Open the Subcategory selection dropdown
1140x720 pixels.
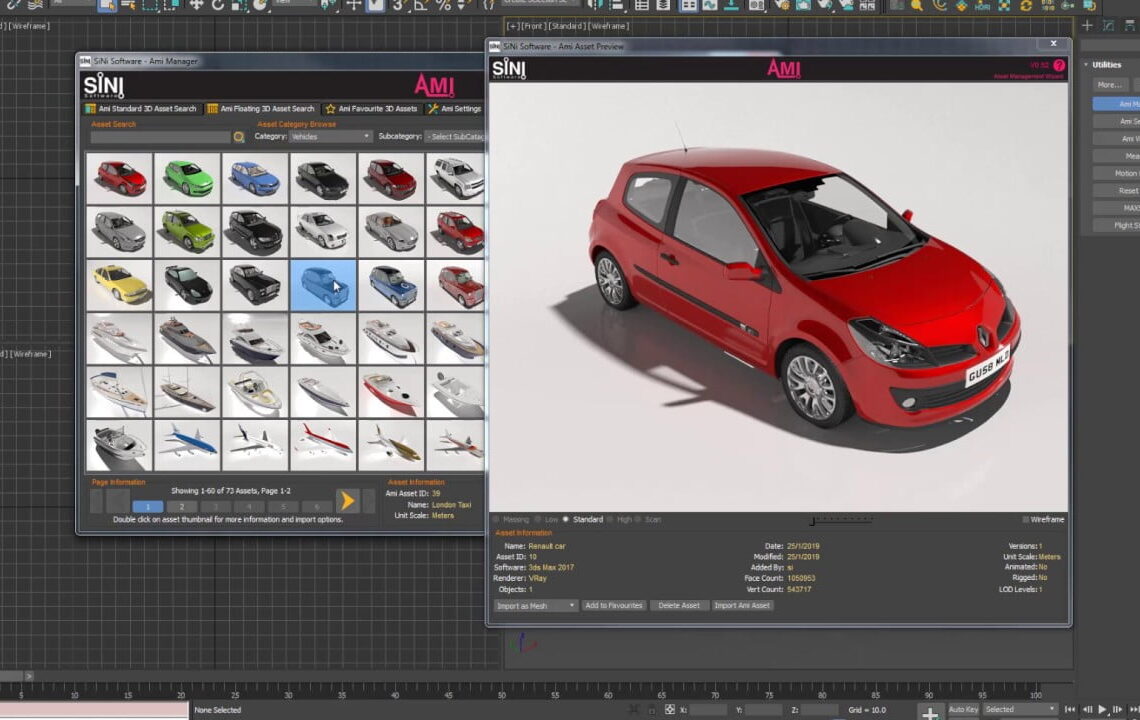click(x=456, y=136)
